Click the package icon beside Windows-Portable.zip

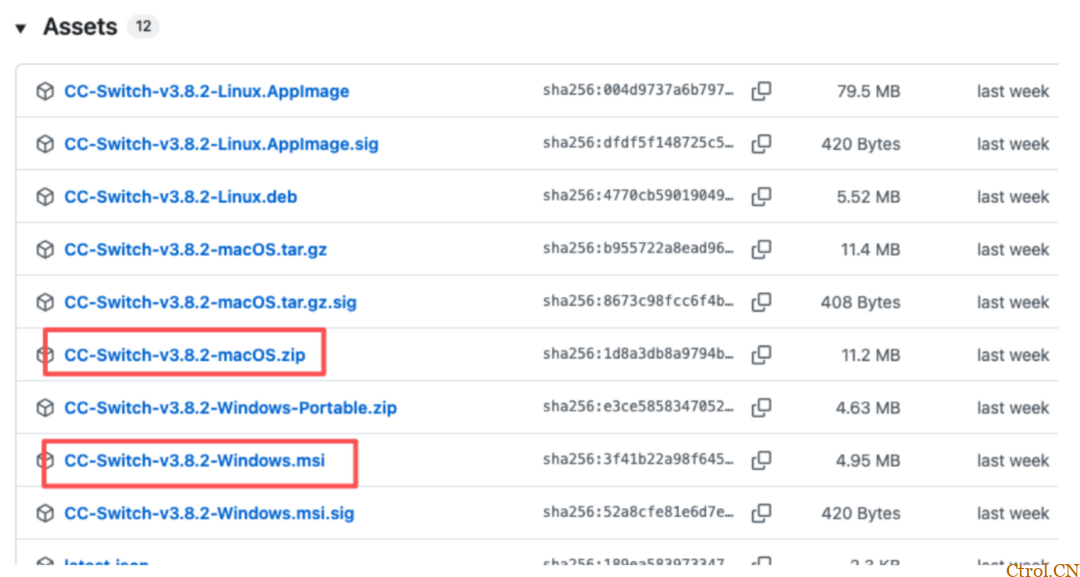coord(45,408)
